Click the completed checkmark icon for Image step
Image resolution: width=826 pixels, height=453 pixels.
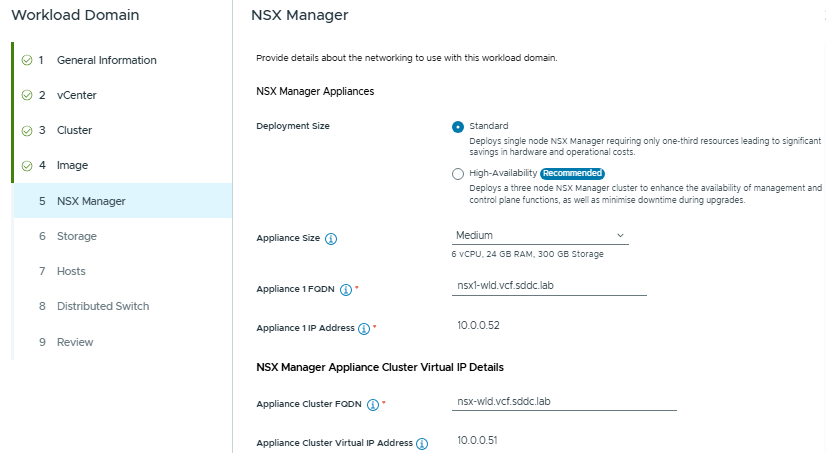(26, 165)
